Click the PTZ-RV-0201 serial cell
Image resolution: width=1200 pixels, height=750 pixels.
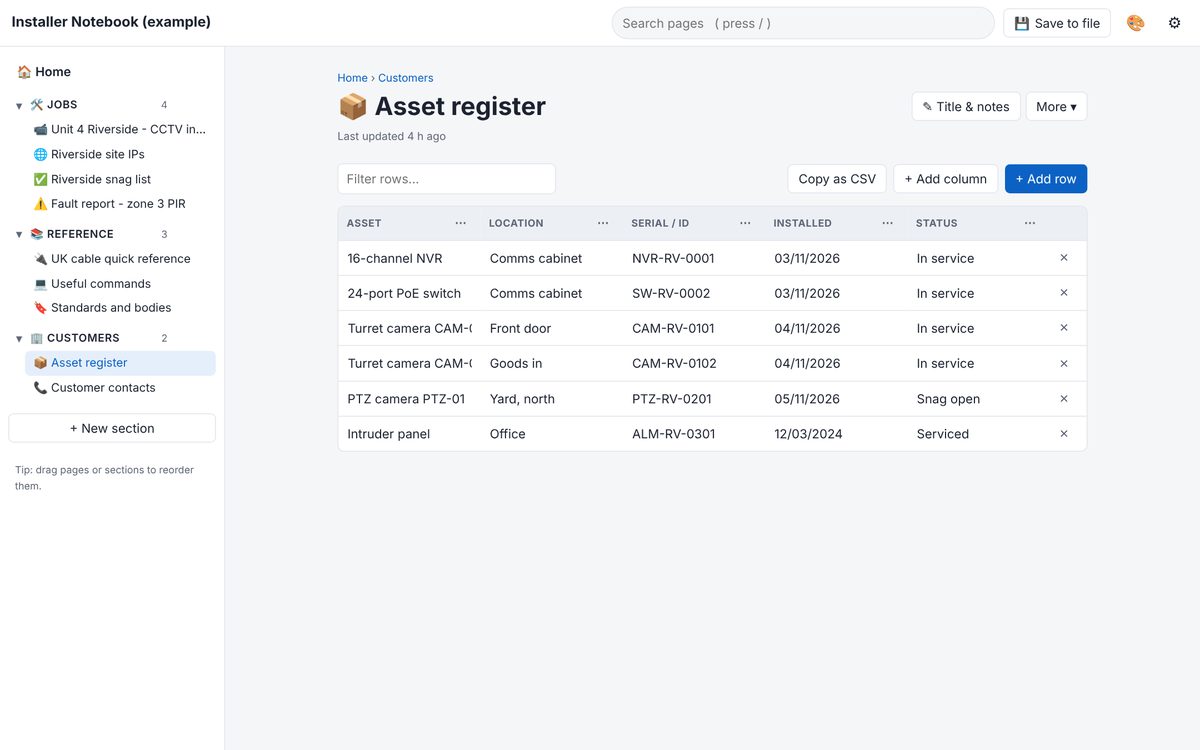click(694, 398)
